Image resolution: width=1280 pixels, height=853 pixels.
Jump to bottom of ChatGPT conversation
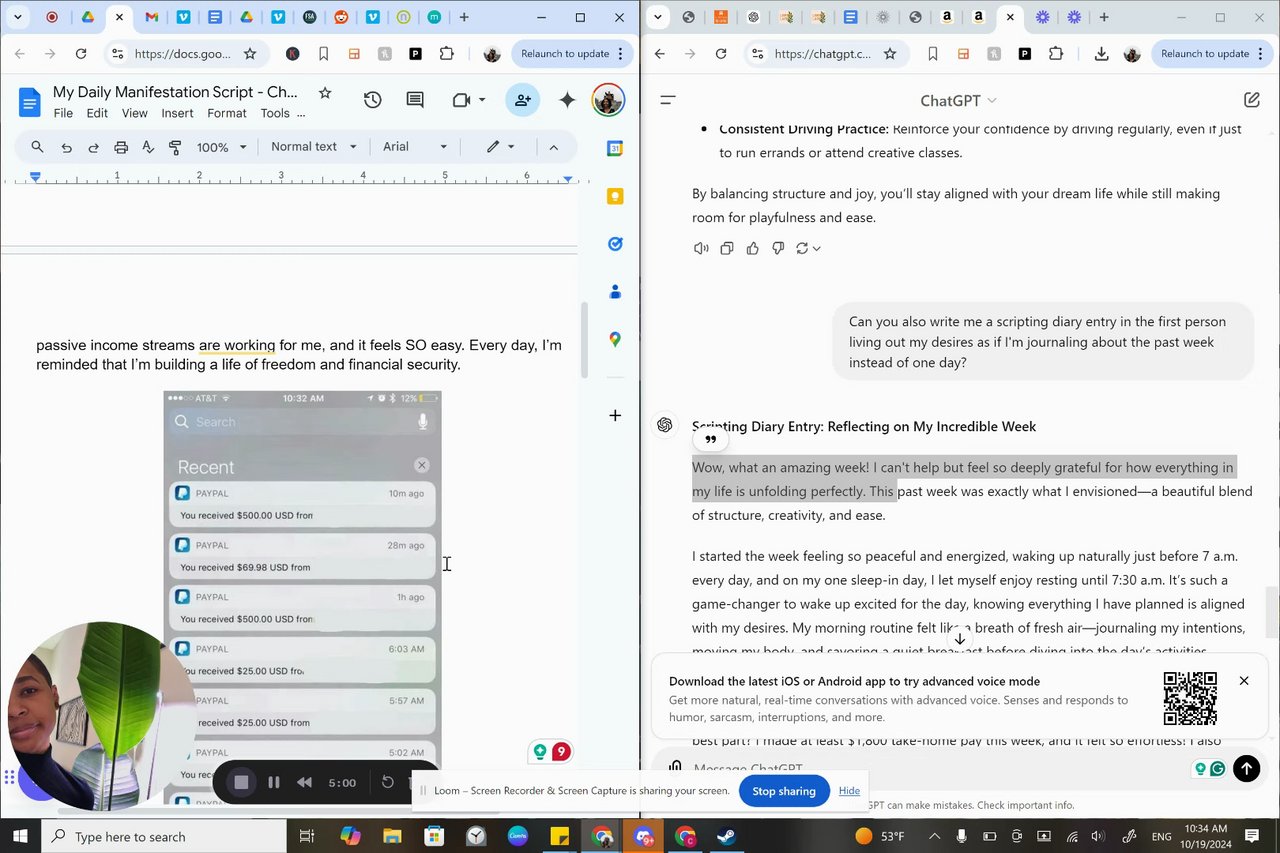(959, 639)
